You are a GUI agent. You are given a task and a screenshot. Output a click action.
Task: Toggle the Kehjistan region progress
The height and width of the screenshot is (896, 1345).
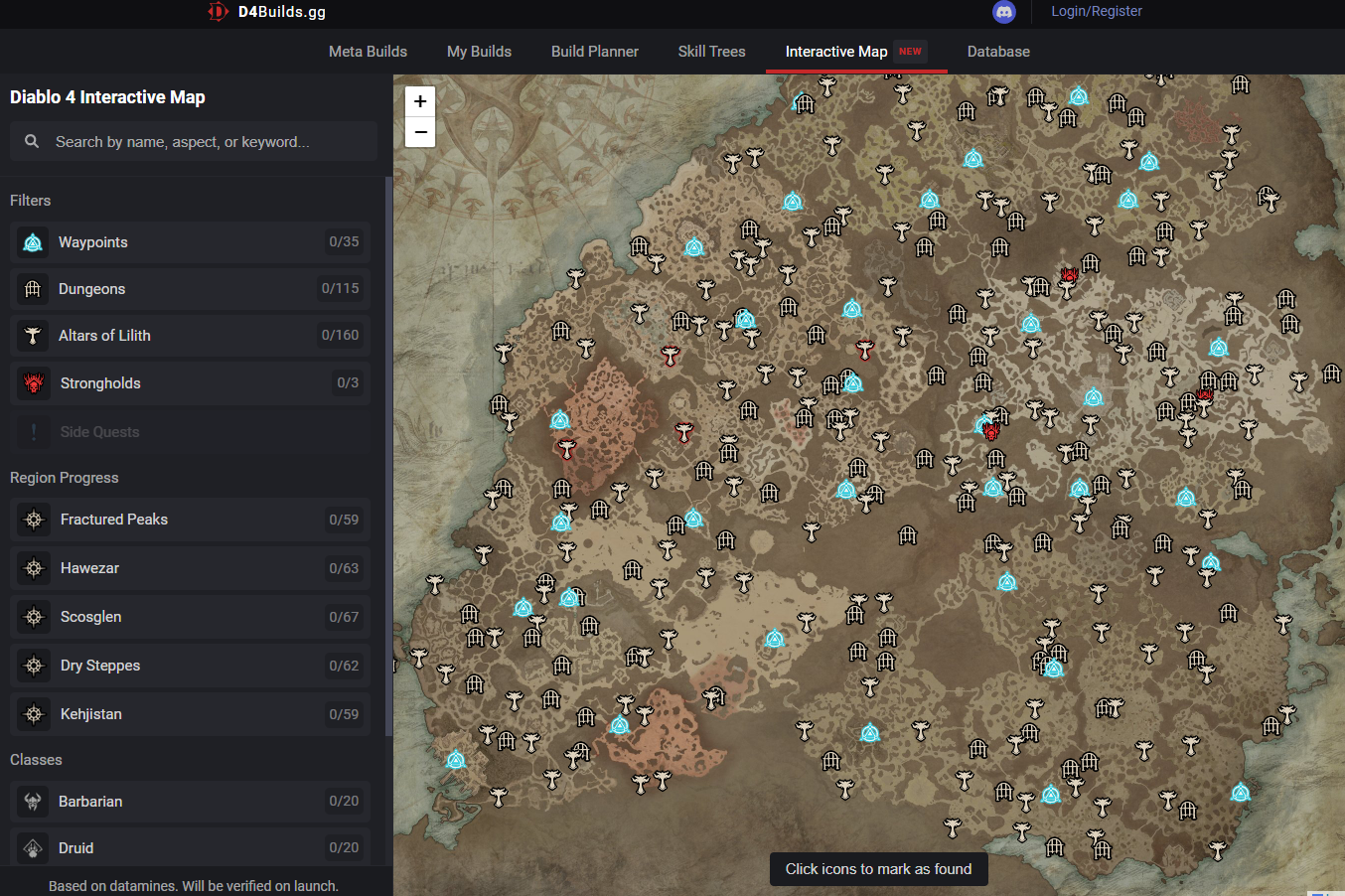(x=190, y=714)
